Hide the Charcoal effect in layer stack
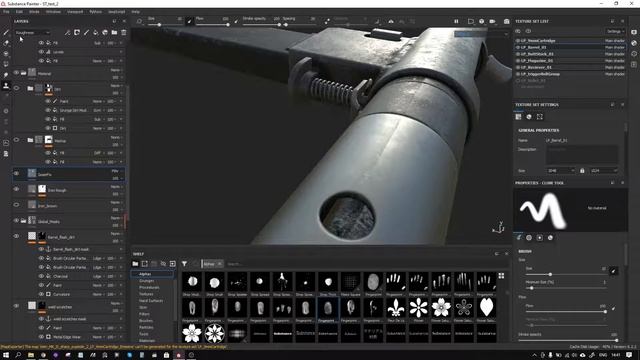 (x=41, y=276)
